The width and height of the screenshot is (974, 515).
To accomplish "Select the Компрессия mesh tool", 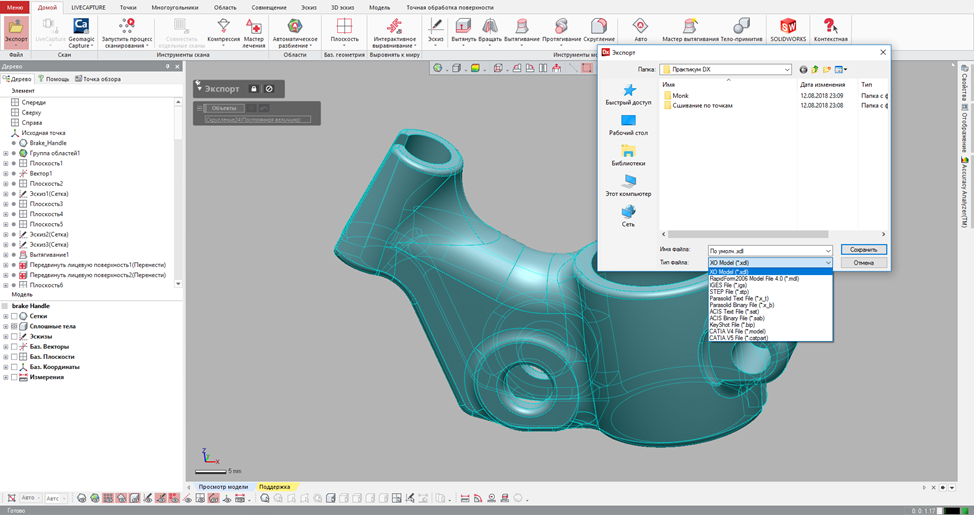I will click(x=224, y=32).
